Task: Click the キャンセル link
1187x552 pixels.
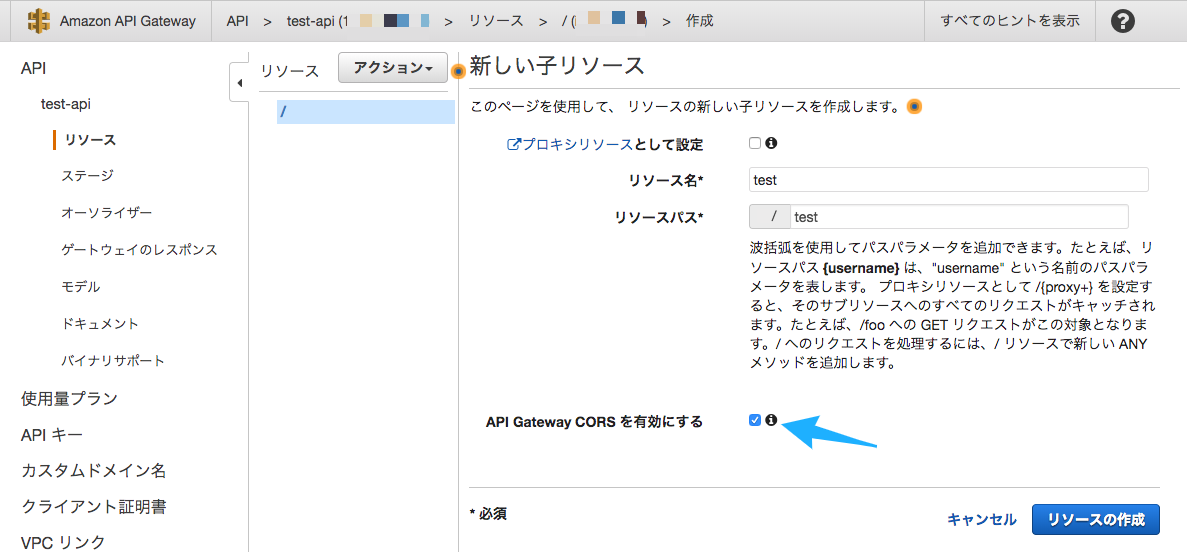Action: pos(981,519)
